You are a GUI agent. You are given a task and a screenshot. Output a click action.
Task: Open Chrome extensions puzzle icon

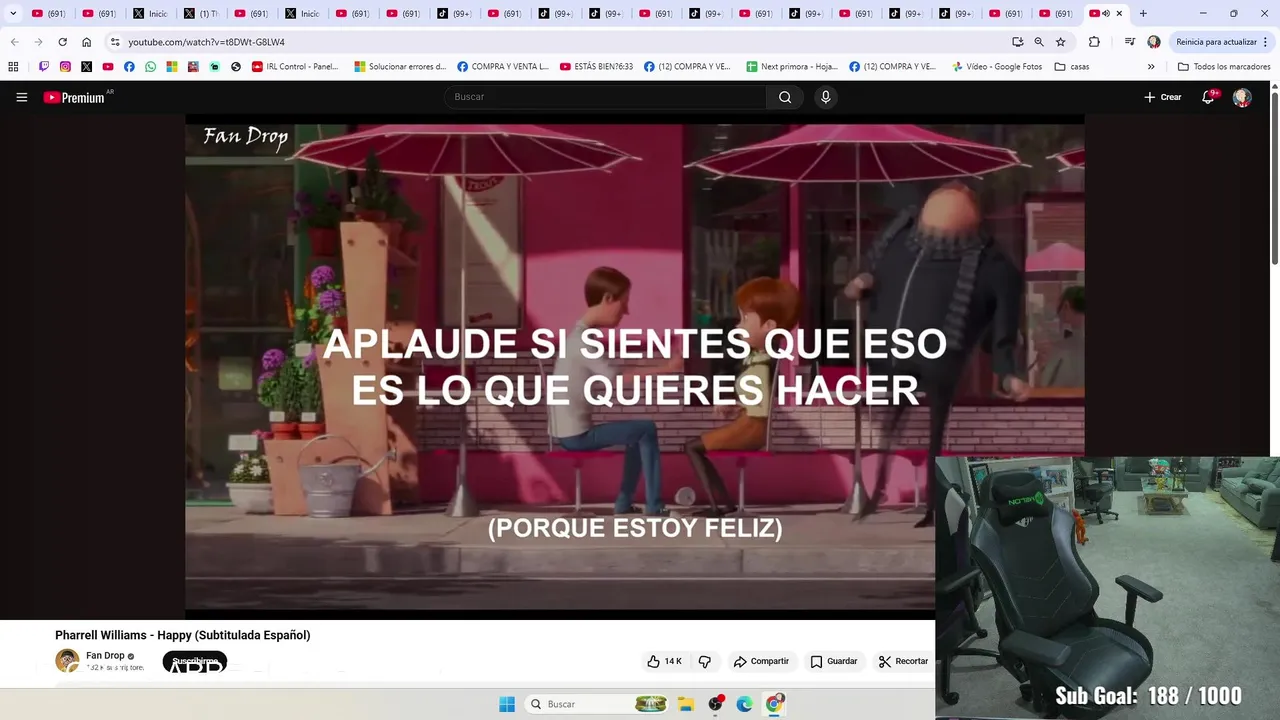[x=1094, y=42]
